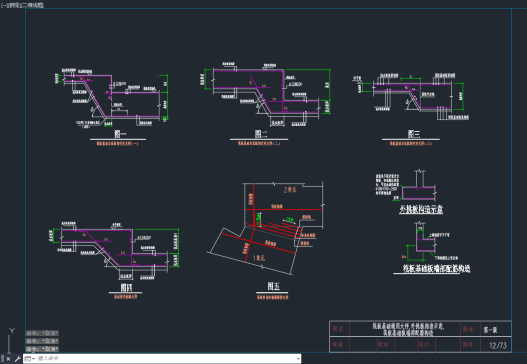
Task: Select the 2500 green dimension in plan
Action: tap(289, 220)
